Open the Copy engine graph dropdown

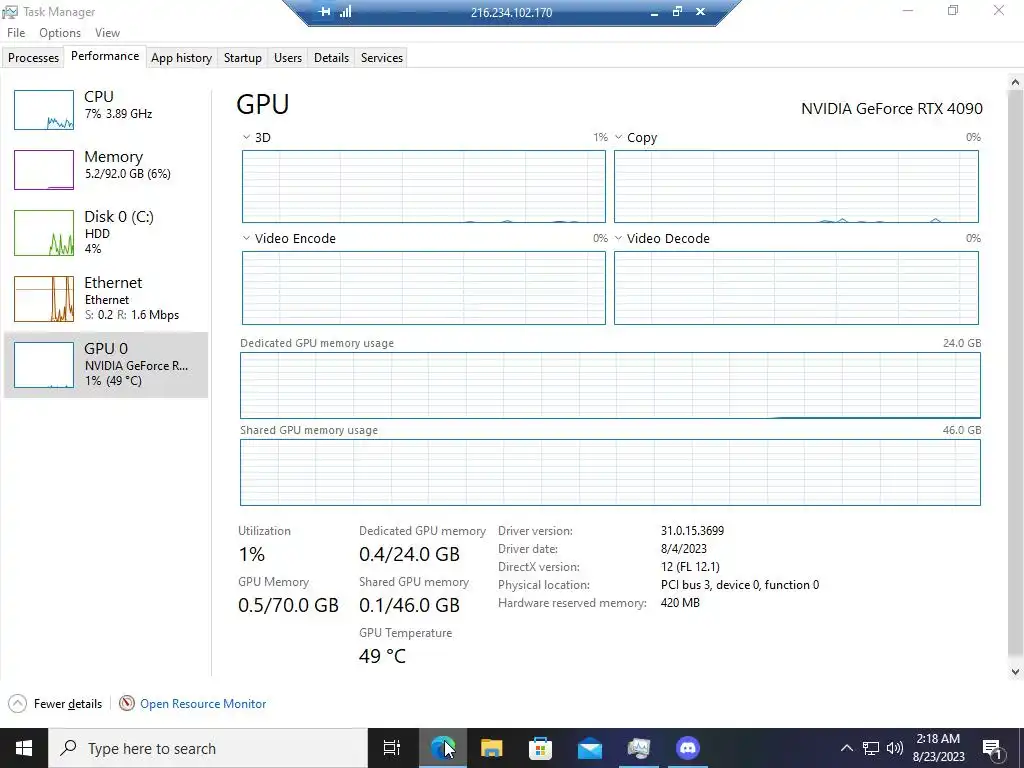click(x=618, y=137)
